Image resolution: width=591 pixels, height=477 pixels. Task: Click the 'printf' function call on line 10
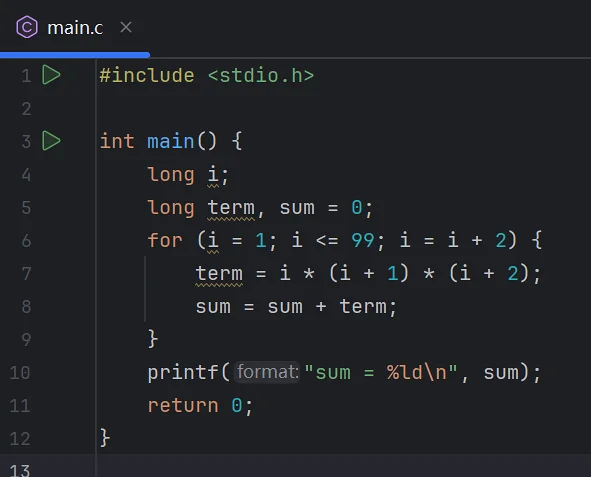[x=183, y=373]
